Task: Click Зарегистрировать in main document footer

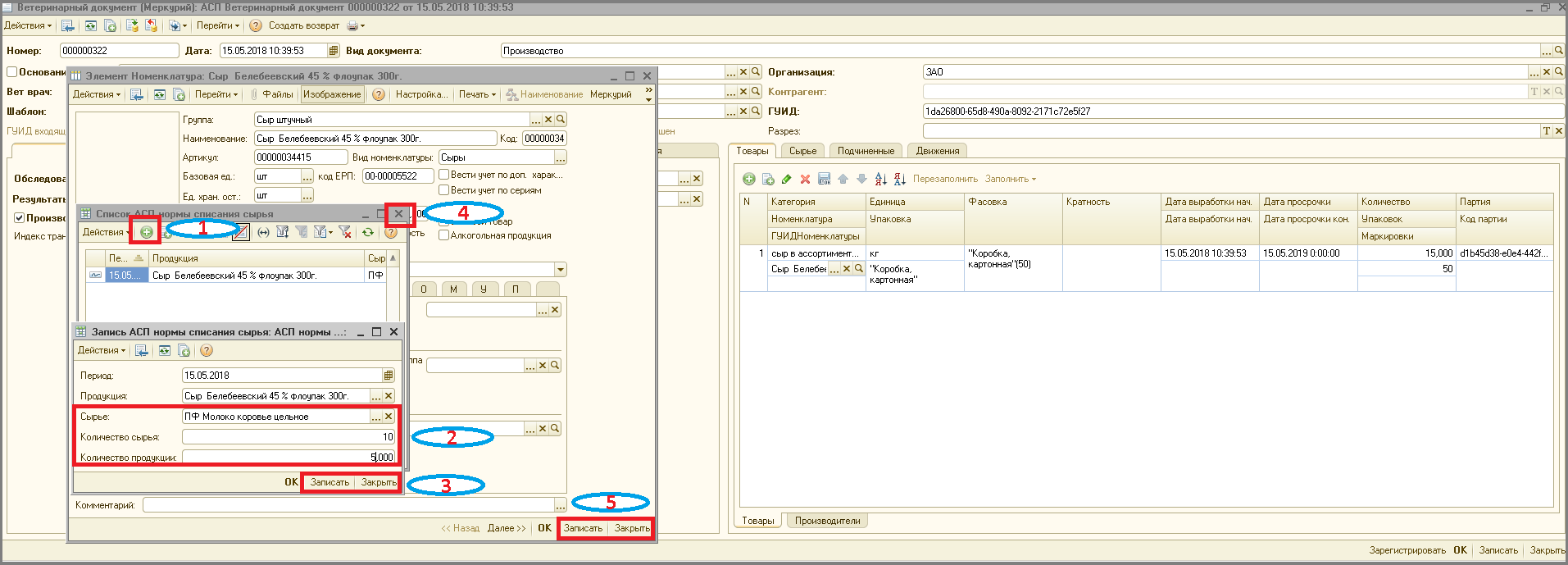Action: [1407, 550]
